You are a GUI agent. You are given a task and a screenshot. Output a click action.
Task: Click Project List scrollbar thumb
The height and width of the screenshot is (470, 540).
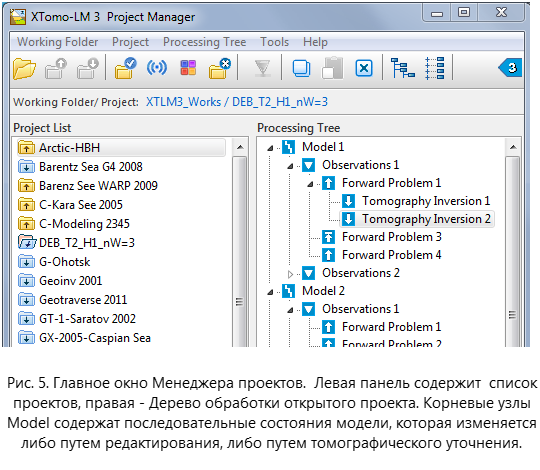point(239,252)
